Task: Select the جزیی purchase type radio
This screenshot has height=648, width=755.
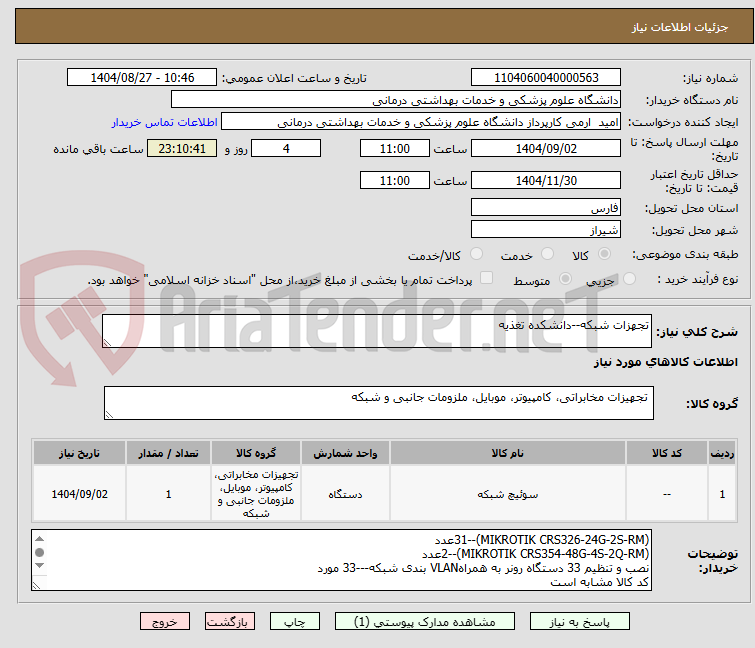Action: click(629, 279)
